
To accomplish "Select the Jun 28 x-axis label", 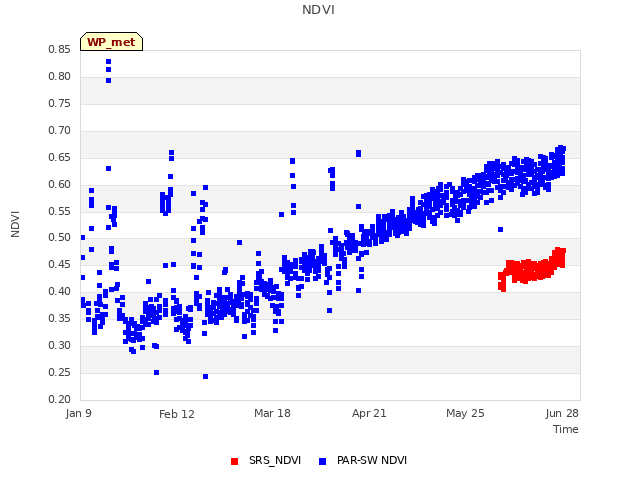I will pos(562,413).
